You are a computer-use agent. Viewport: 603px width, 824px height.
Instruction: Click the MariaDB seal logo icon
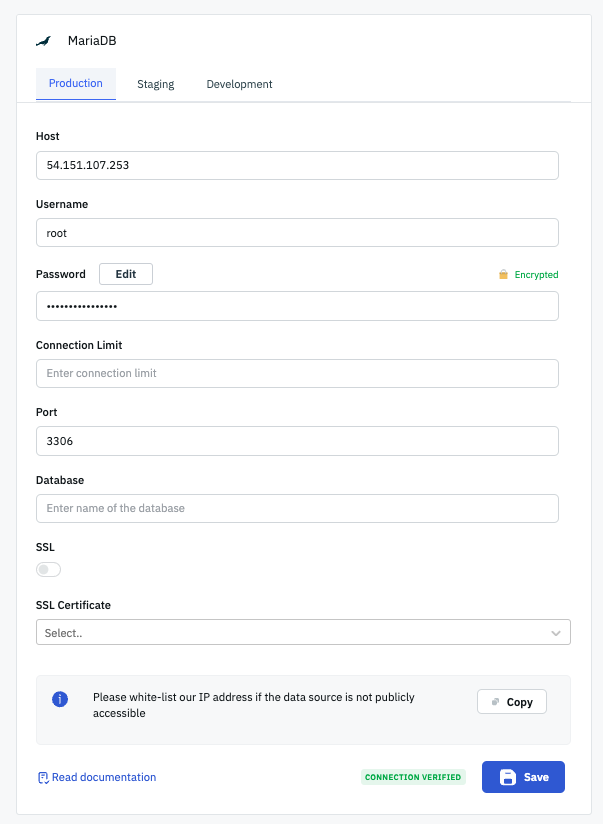click(43, 41)
